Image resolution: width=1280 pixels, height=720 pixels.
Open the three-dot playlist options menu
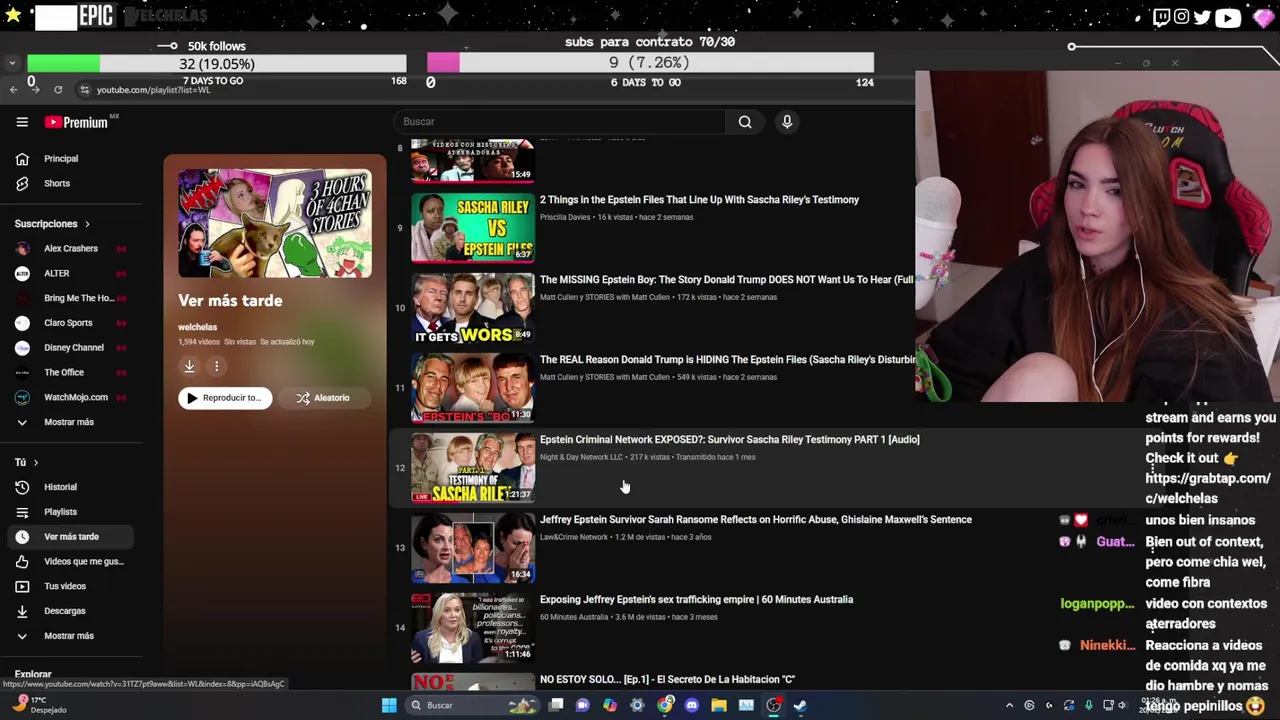click(x=216, y=366)
